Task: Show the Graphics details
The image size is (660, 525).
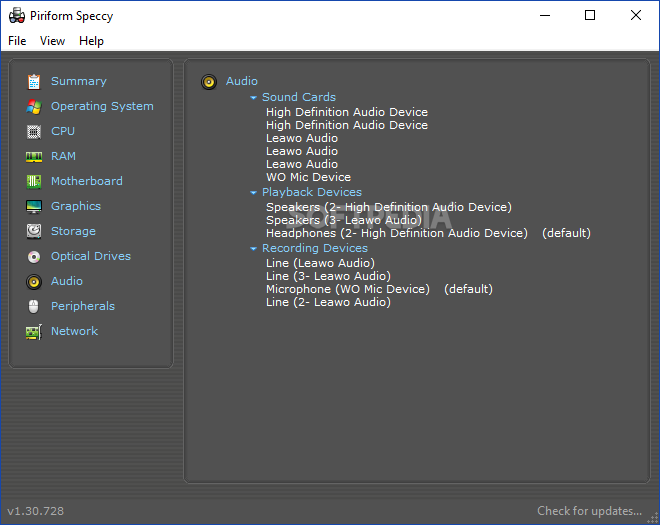Action: click(x=76, y=206)
